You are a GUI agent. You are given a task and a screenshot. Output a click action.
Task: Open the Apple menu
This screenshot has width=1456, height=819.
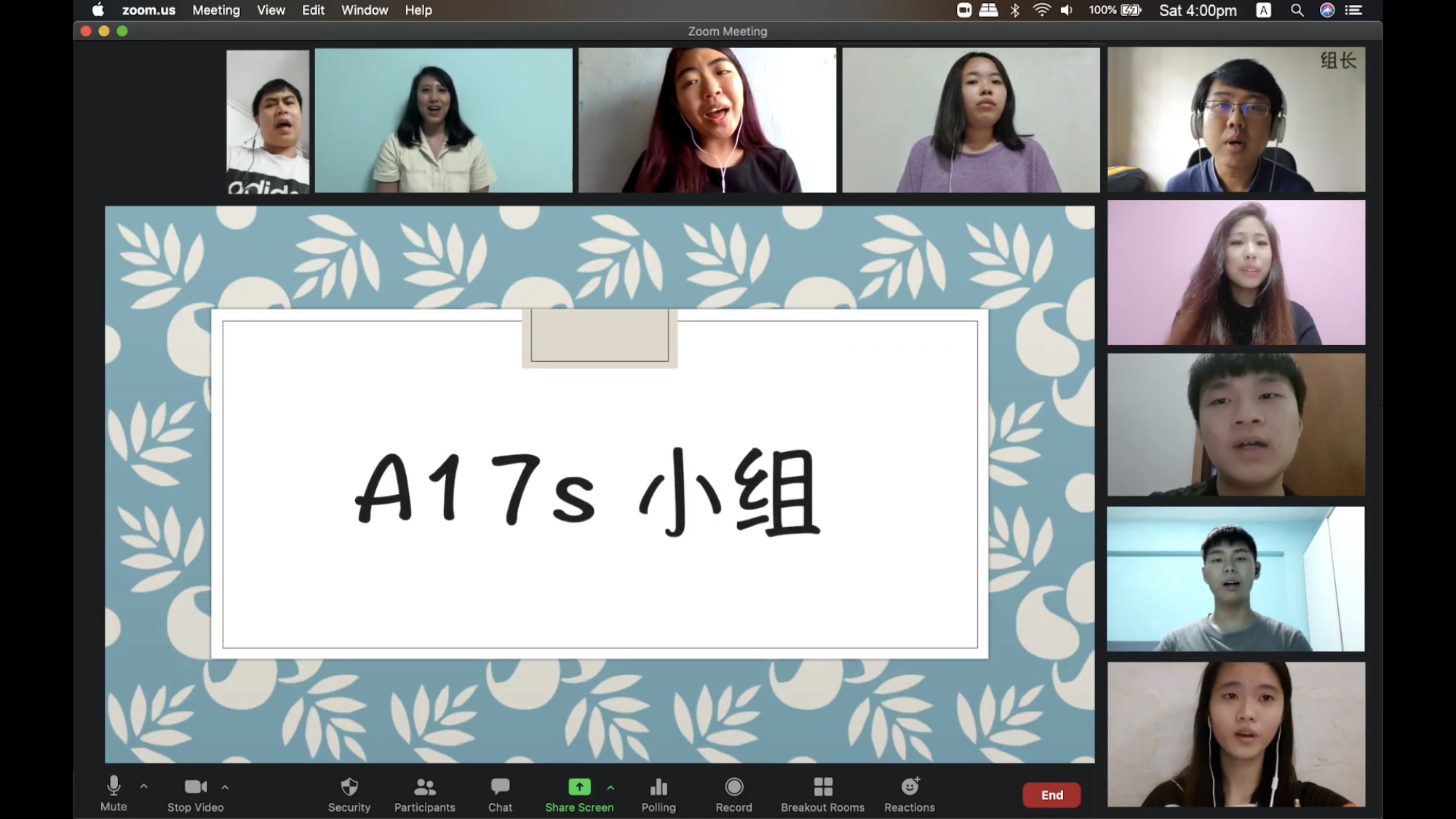pos(98,10)
